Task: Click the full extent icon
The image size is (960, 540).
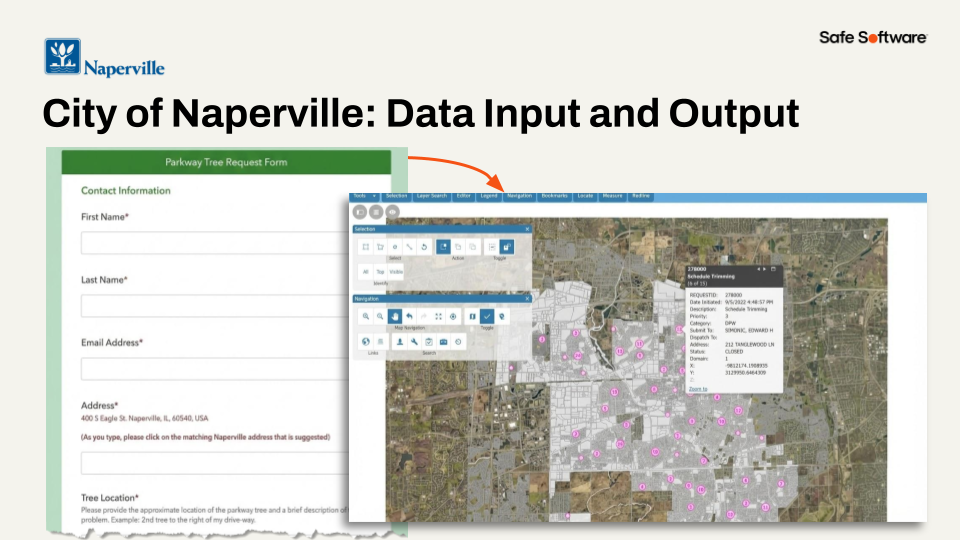Action: click(x=438, y=317)
